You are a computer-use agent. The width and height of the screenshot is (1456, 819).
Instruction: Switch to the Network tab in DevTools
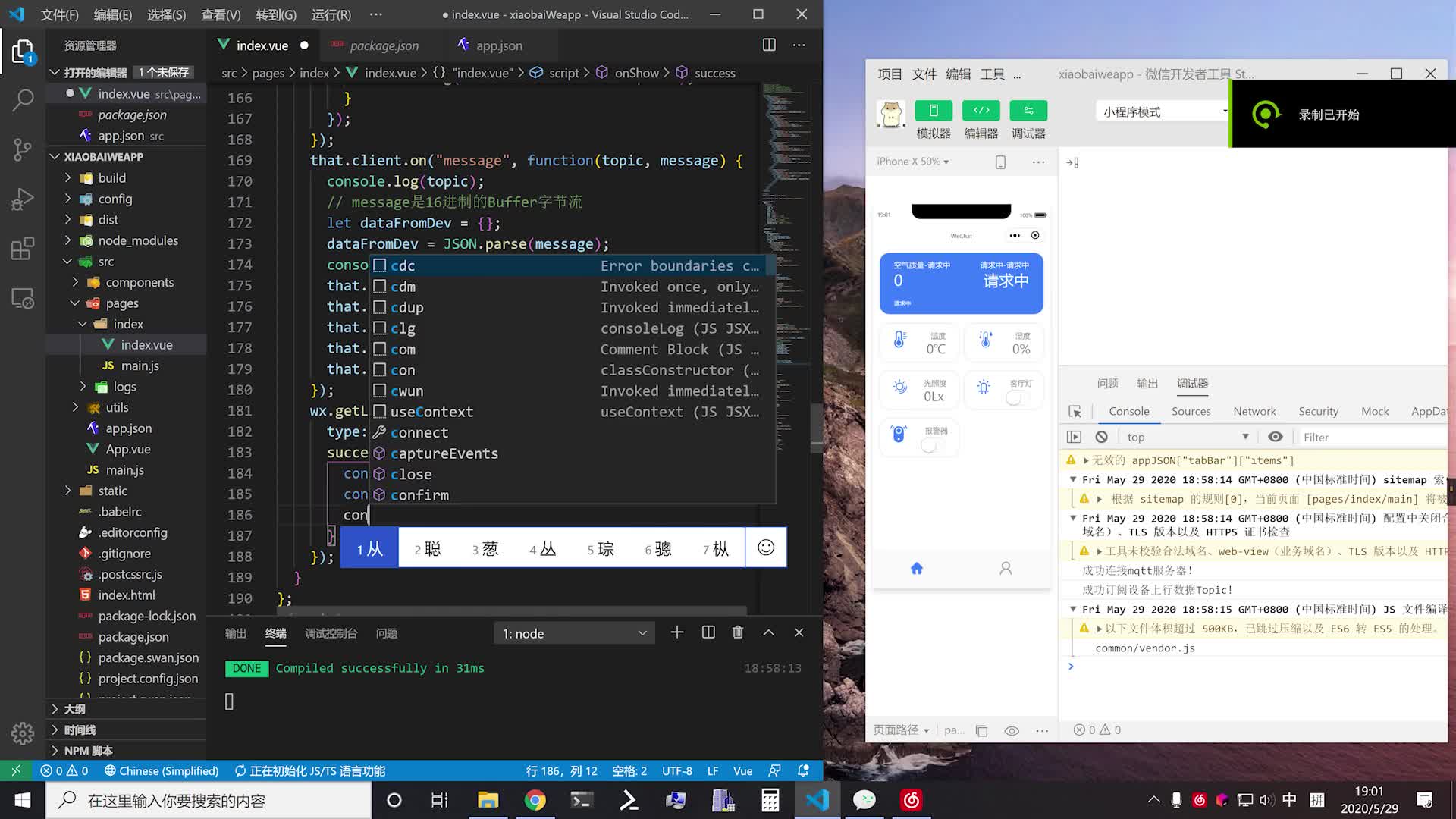tap(1254, 411)
